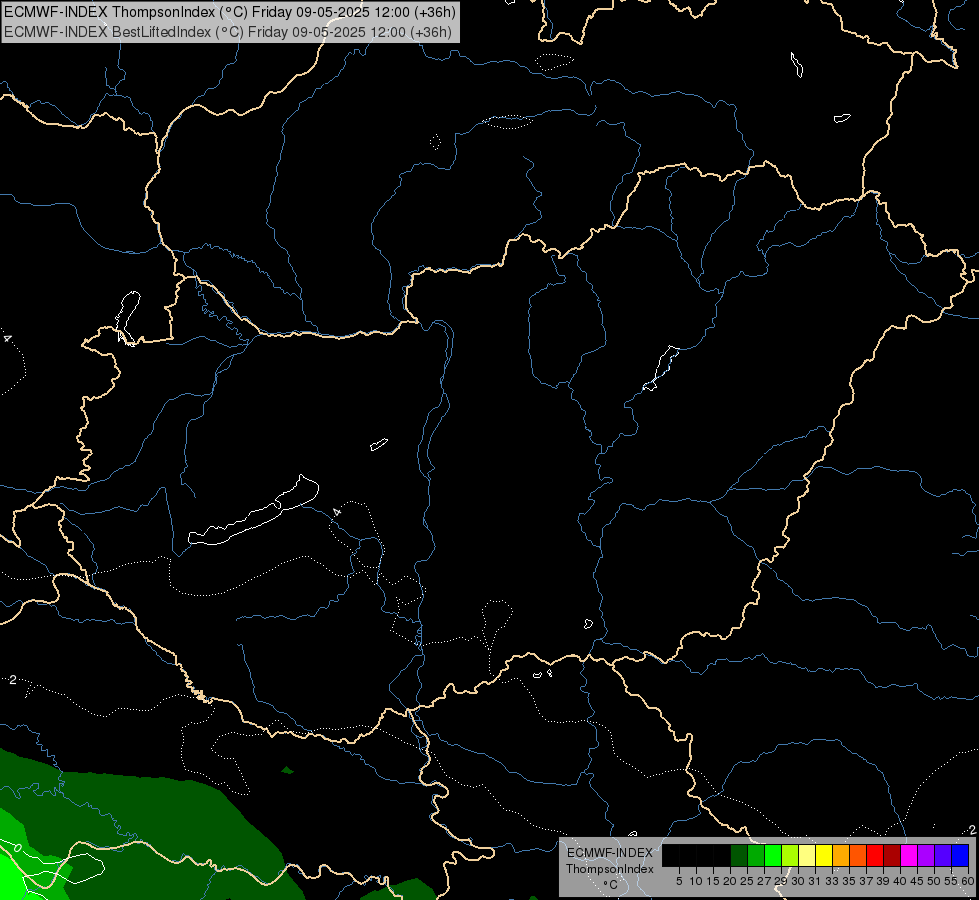Click the legend scale value '39'

point(883,881)
